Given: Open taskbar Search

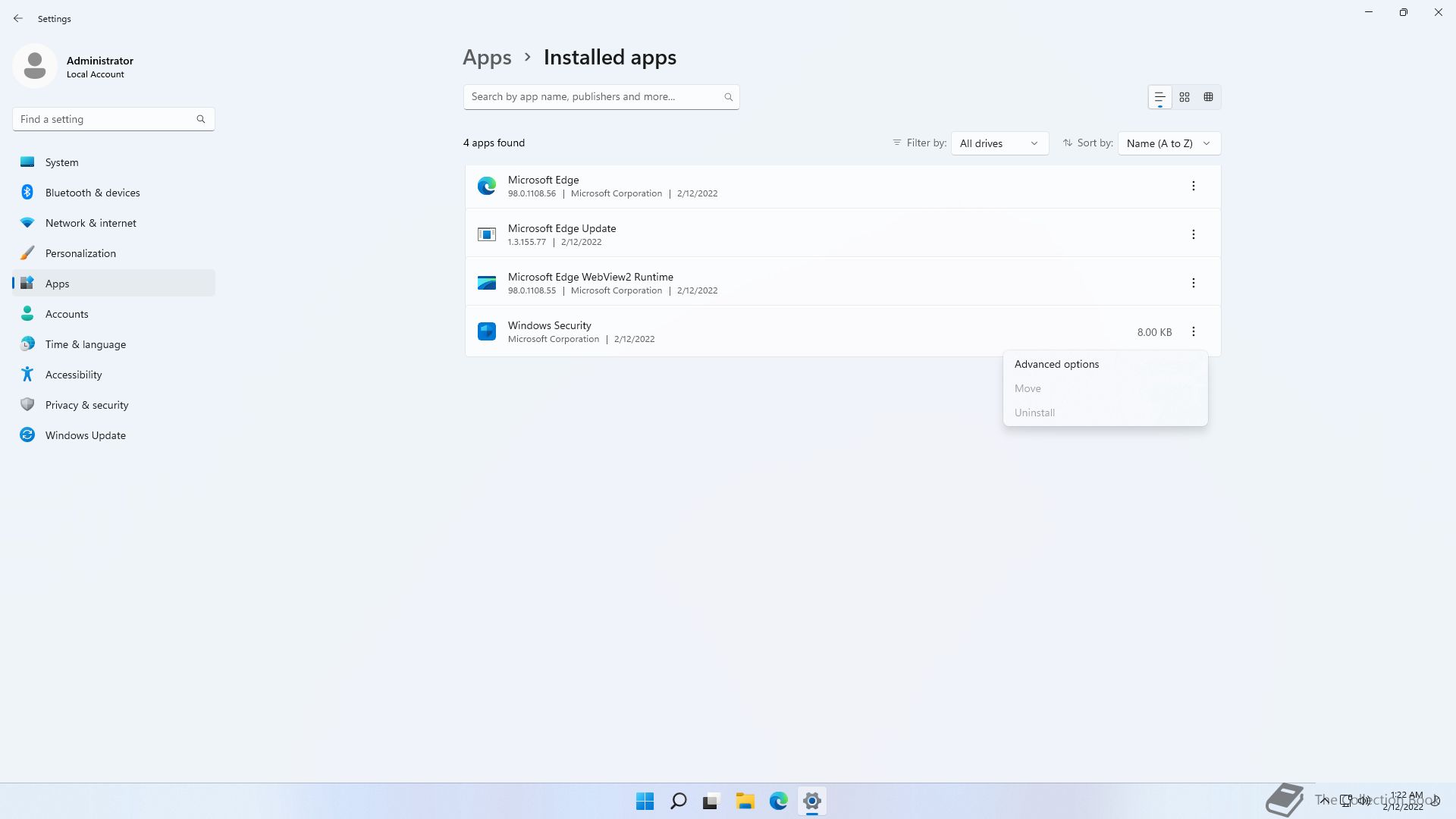Looking at the screenshot, I should 679,801.
